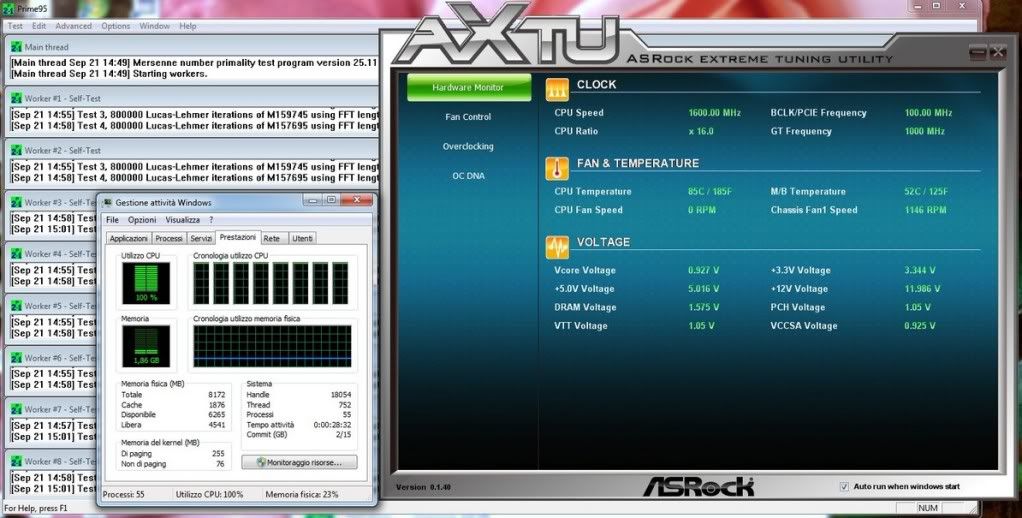The image size is (1022, 518).
Task: Click the Main thread window icon
Action: point(15,47)
